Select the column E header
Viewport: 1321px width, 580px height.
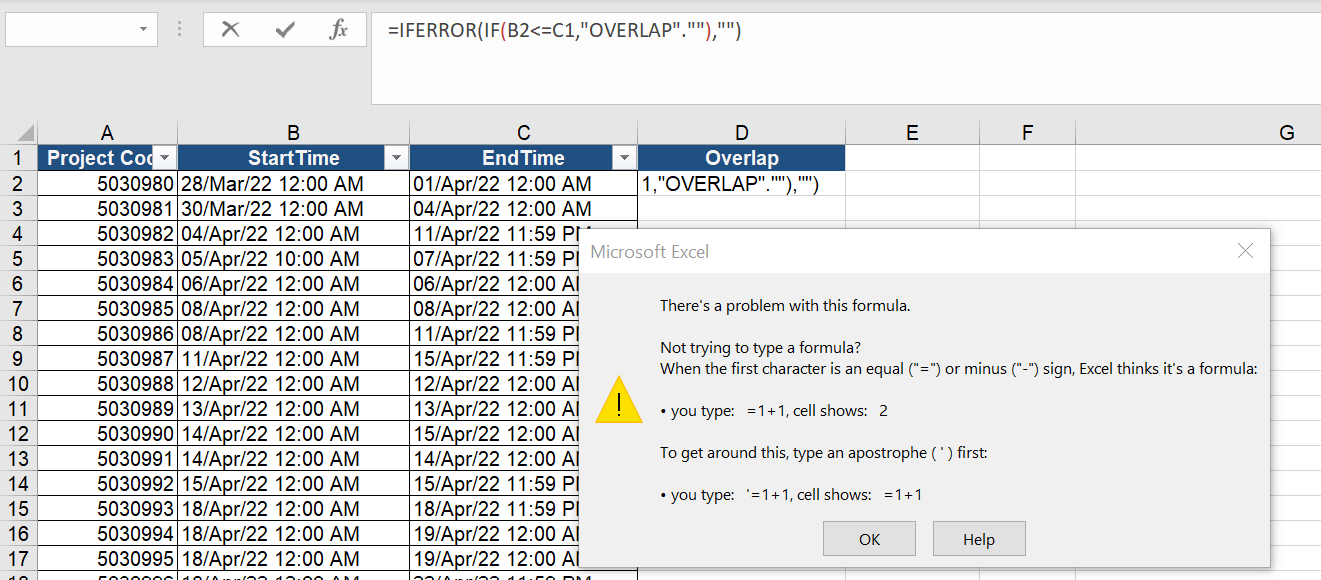coord(912,132)
